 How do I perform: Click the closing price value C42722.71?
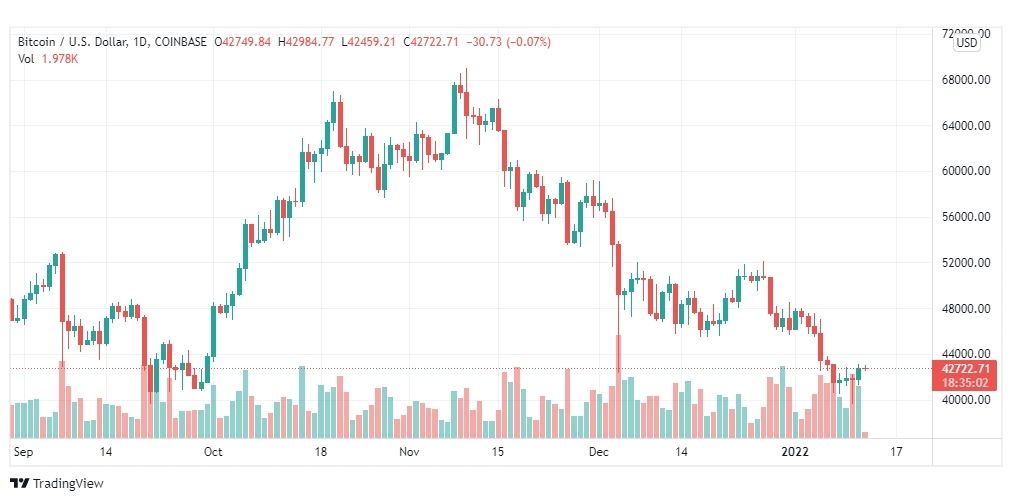pos(430,42)
